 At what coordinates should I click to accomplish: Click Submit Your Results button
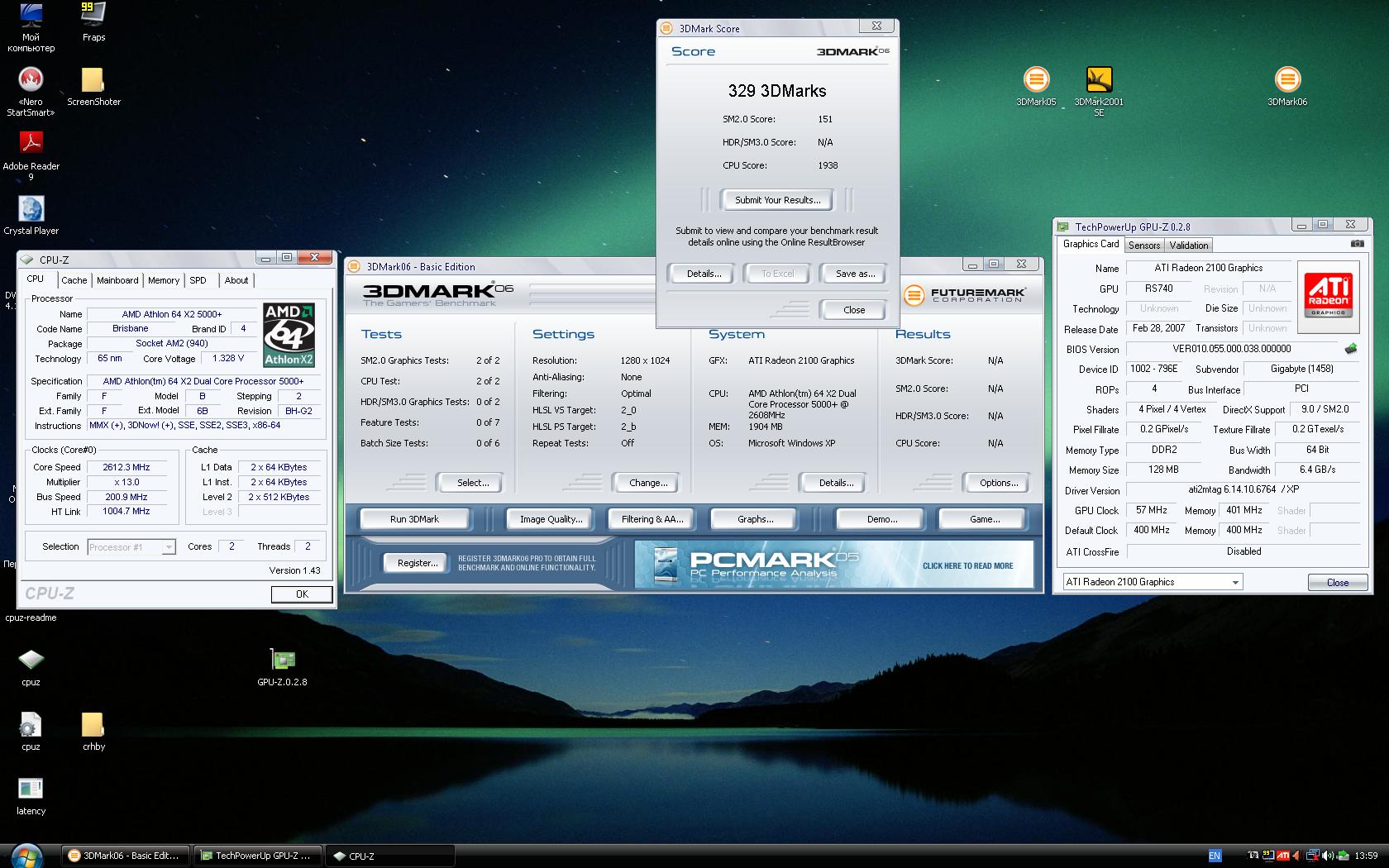[x=777, y=200]
